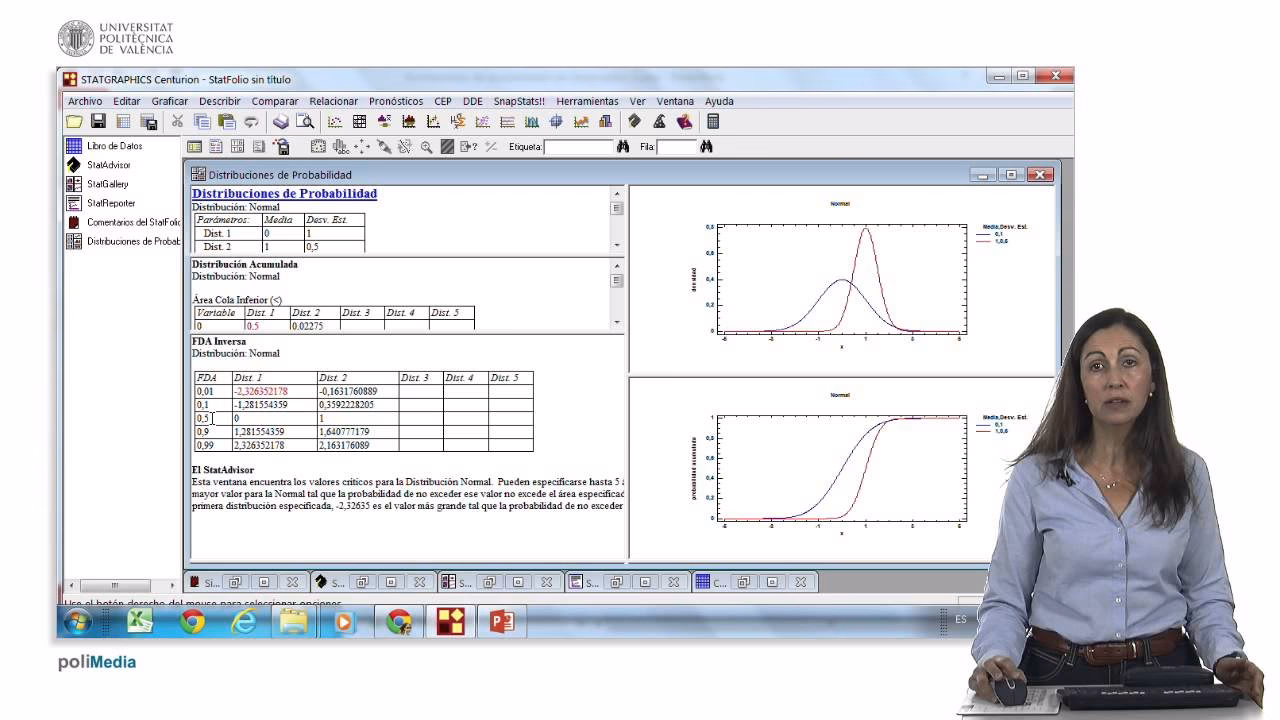The height and width of the screenshot is (720, 1280).
Task: Click the Paste clipboard icon
Action: coord(227,122)
